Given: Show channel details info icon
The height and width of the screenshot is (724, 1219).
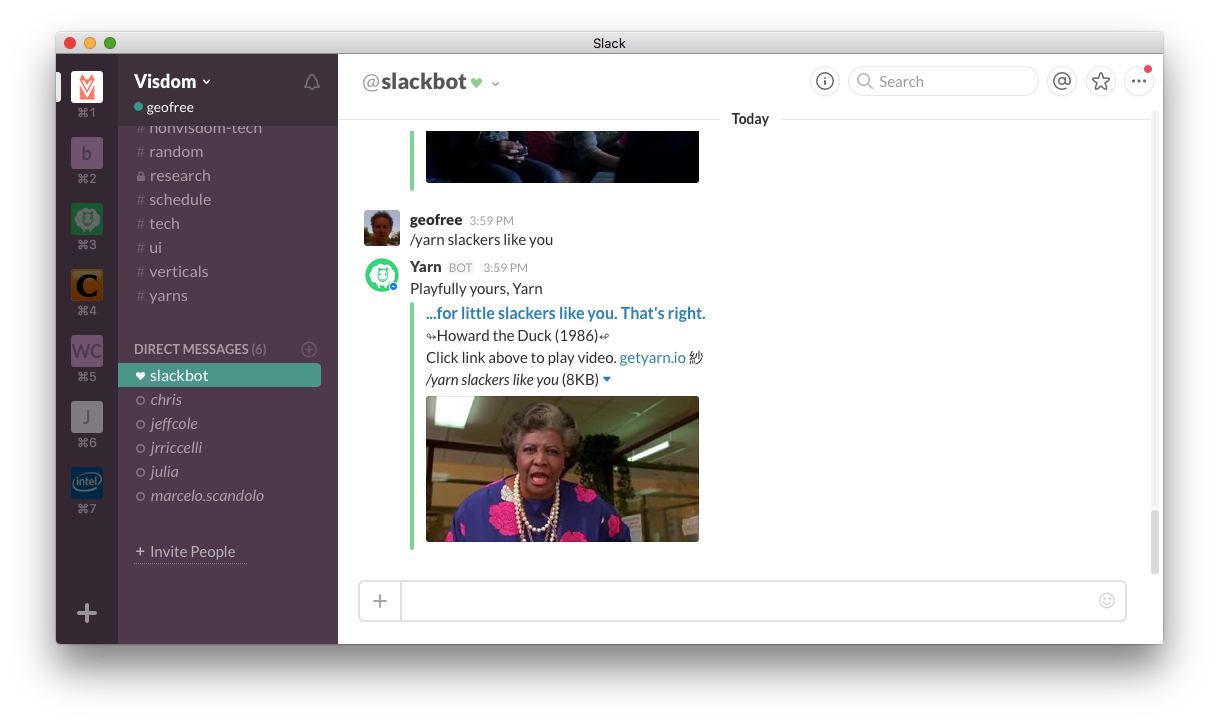Looking at the screenshot, I should point(824,82).
